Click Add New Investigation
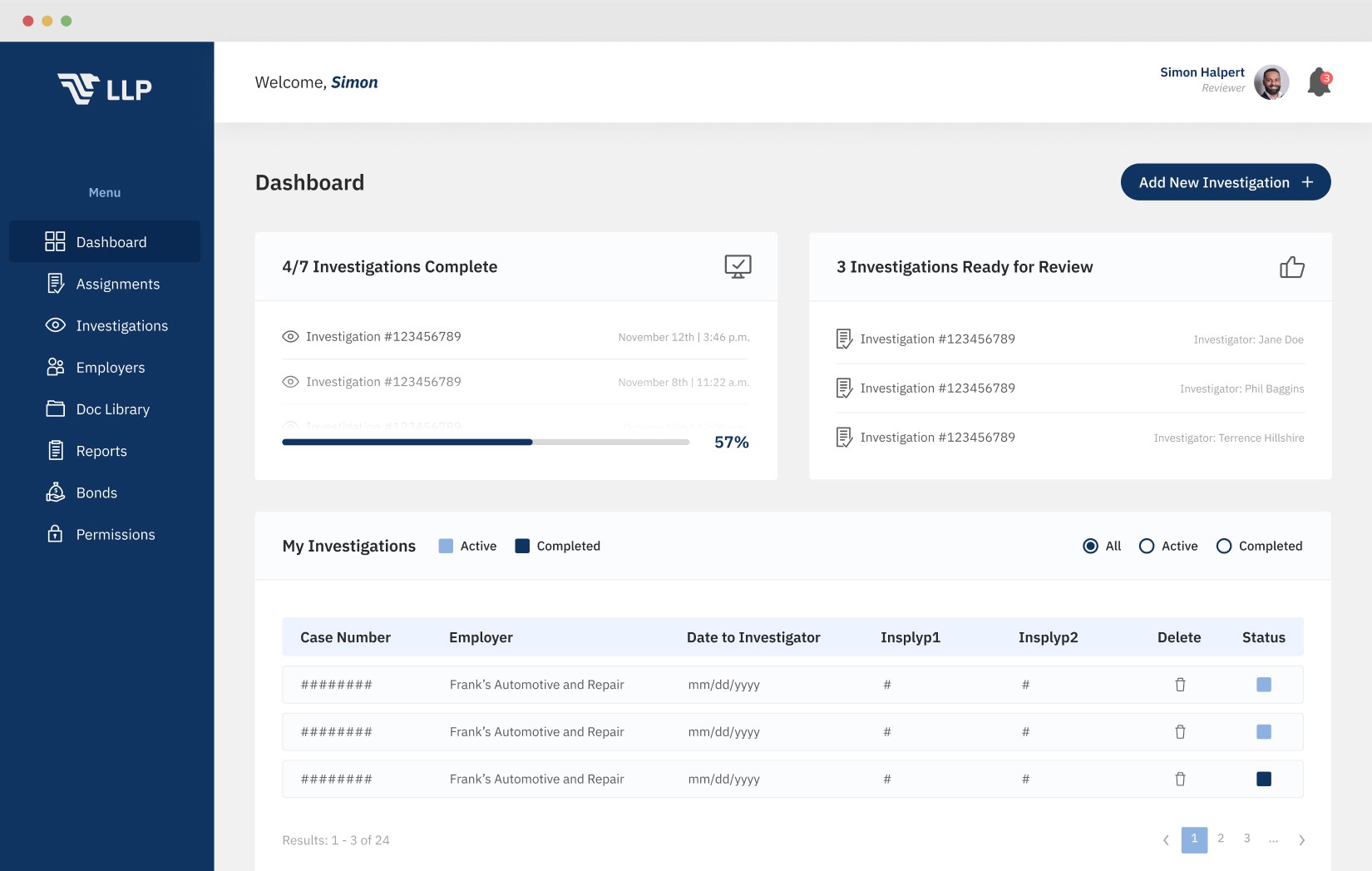 1225,181
